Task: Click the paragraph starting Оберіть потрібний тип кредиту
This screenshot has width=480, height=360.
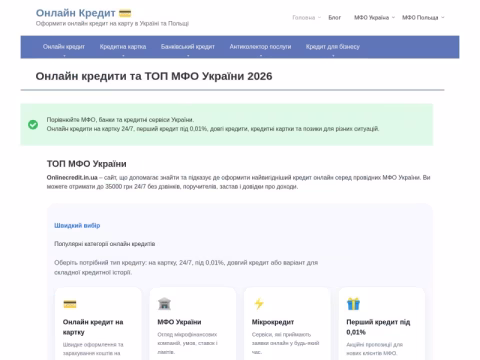Action: [186, 267]
